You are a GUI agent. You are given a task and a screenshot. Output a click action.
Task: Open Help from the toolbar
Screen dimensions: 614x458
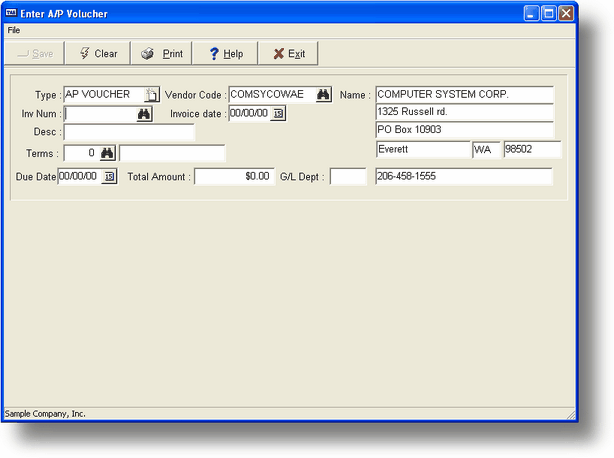(x=225, y=53)
